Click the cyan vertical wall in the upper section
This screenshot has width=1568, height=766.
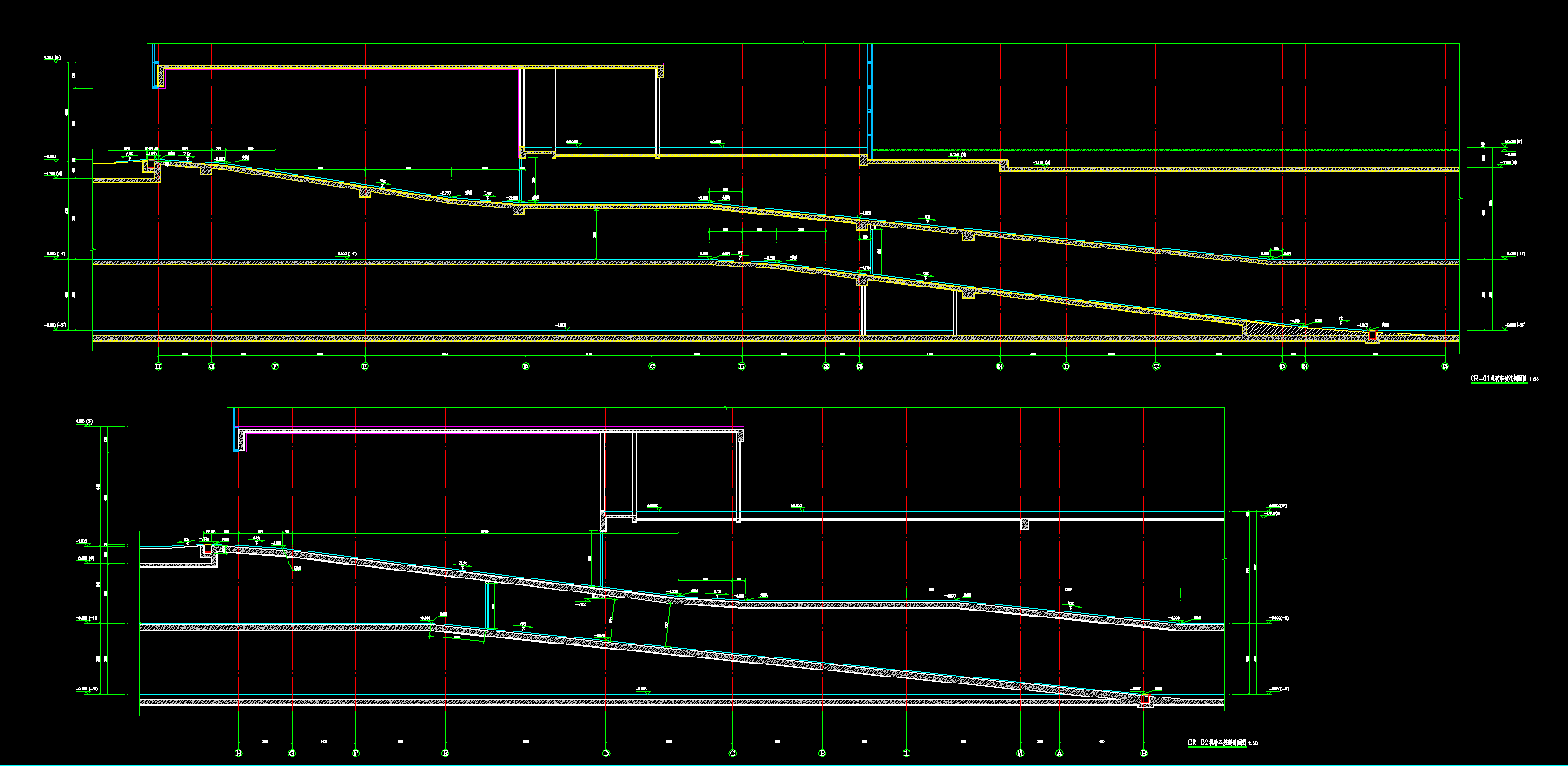tap(870, 96)
